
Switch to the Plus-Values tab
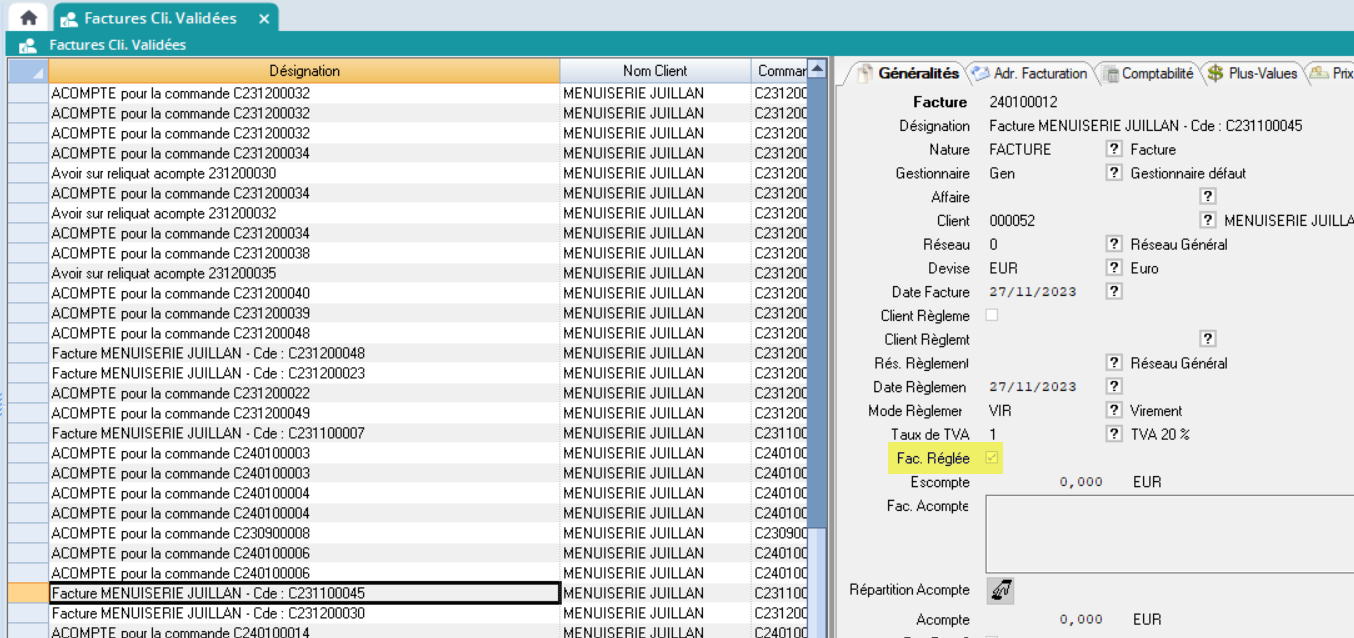tap(1253, 73)
